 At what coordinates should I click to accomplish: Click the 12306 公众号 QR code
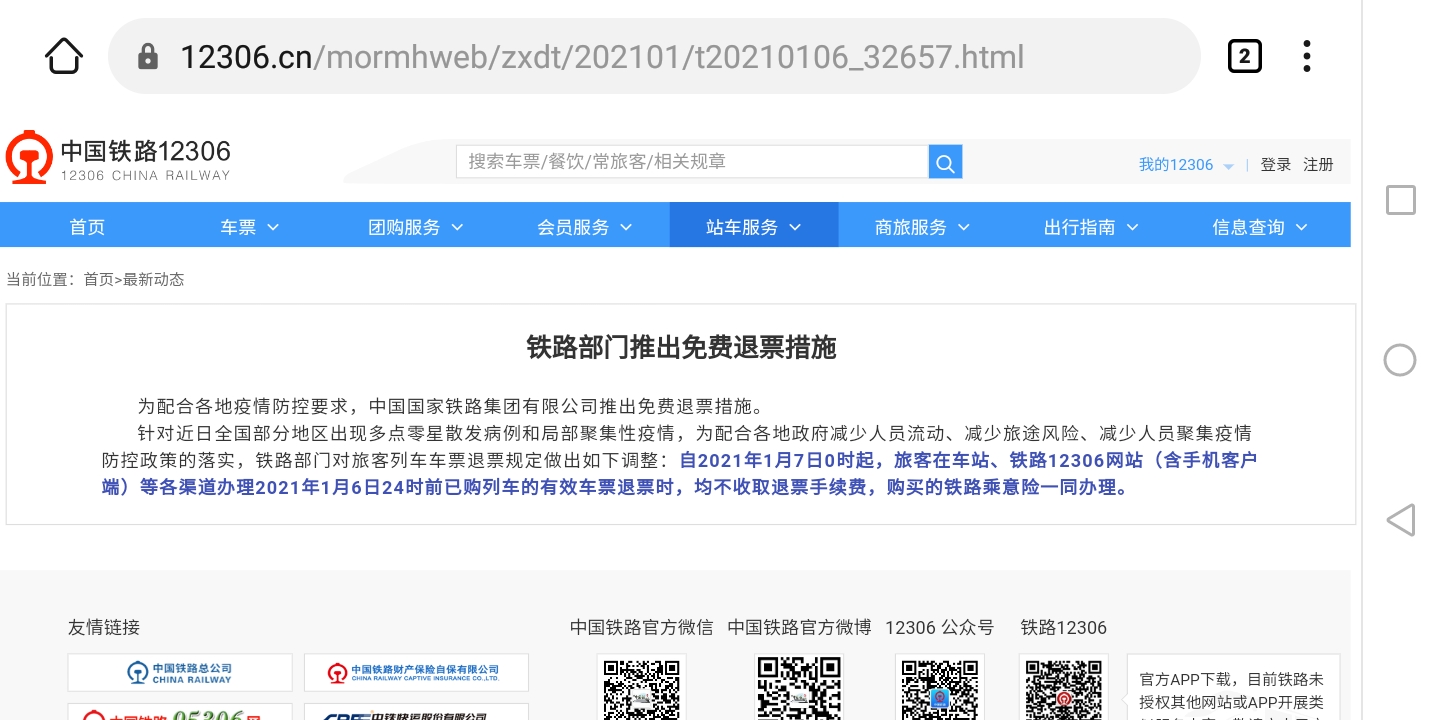(940, 688)
